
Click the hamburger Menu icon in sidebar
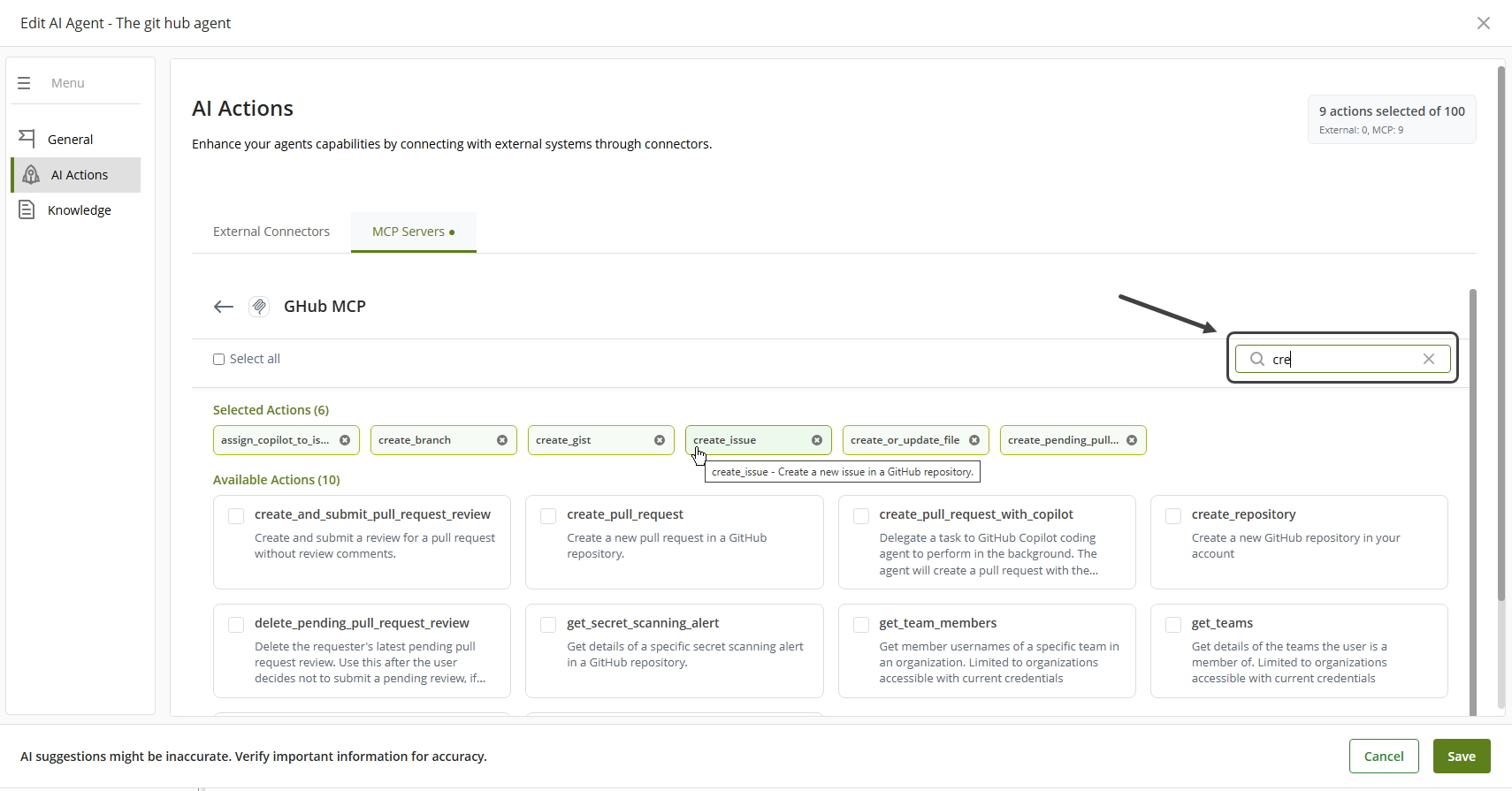click(x=24, y=83)
